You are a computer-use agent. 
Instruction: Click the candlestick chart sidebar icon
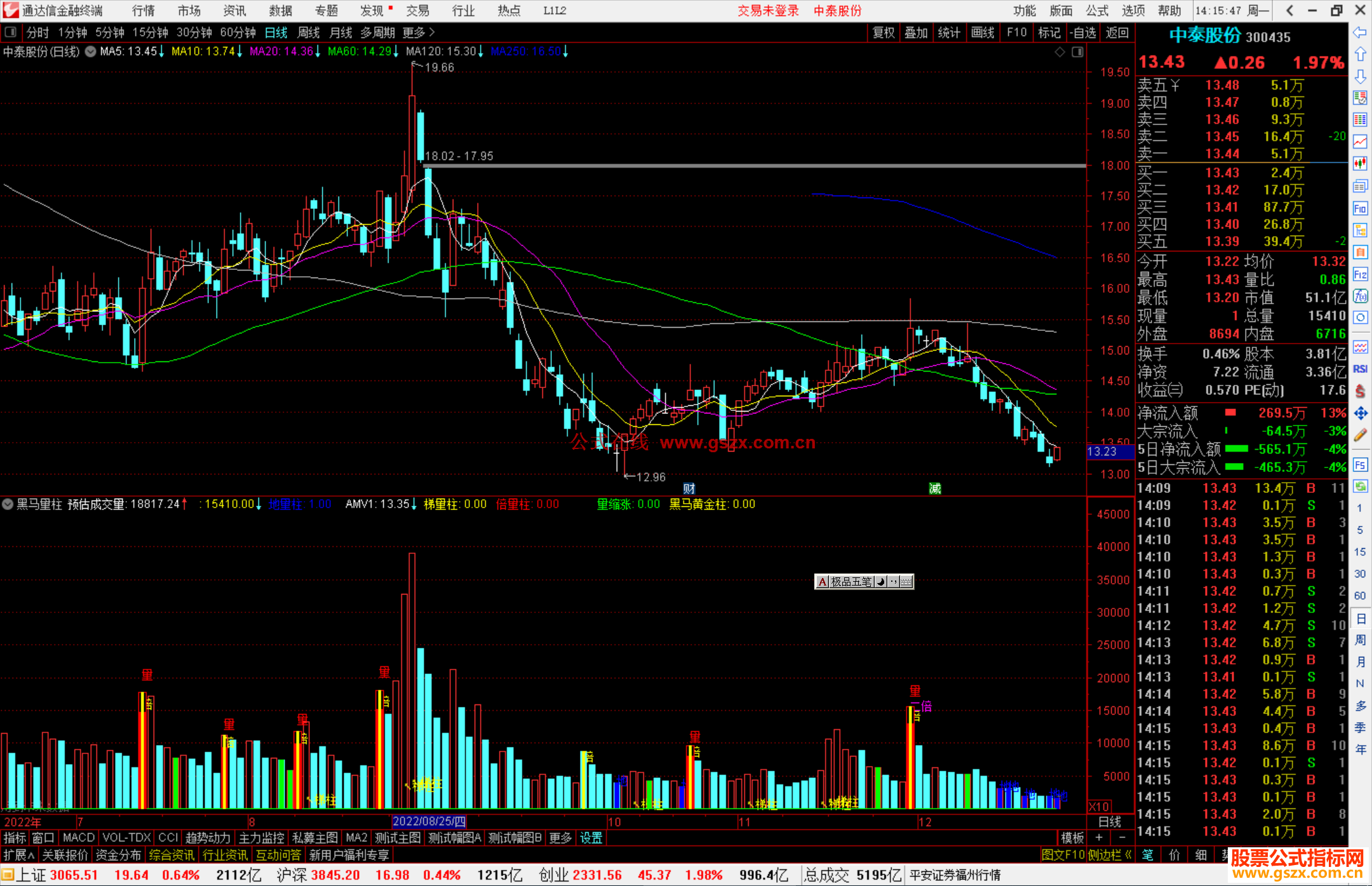coord(1360,164)
